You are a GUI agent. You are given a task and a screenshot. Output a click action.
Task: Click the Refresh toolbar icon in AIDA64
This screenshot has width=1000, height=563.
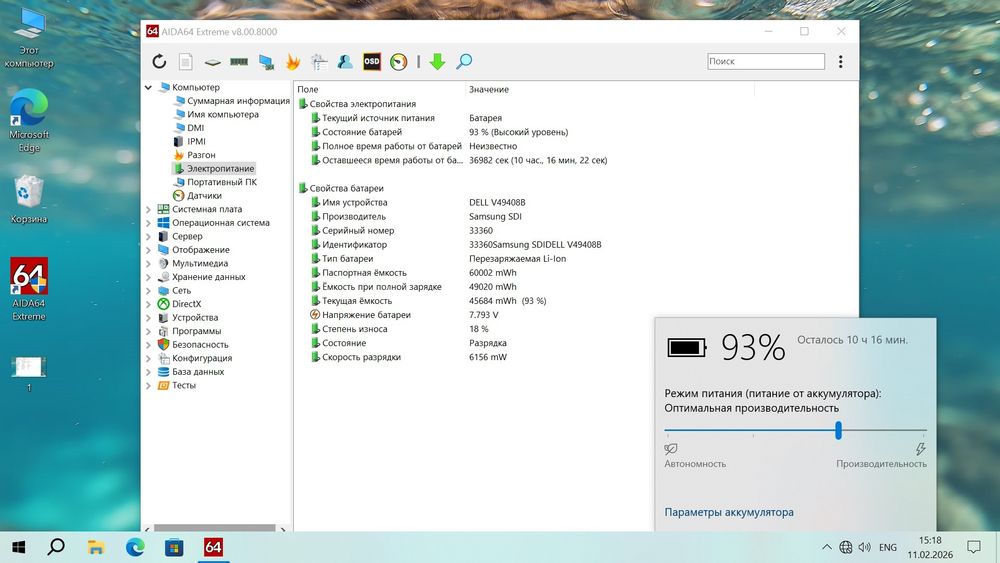[159, 61]
